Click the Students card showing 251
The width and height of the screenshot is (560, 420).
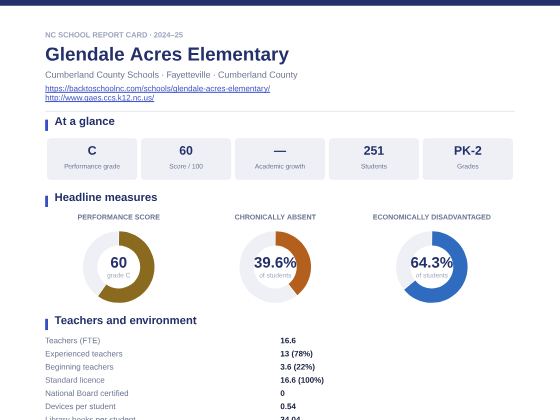tap(374, 159)
